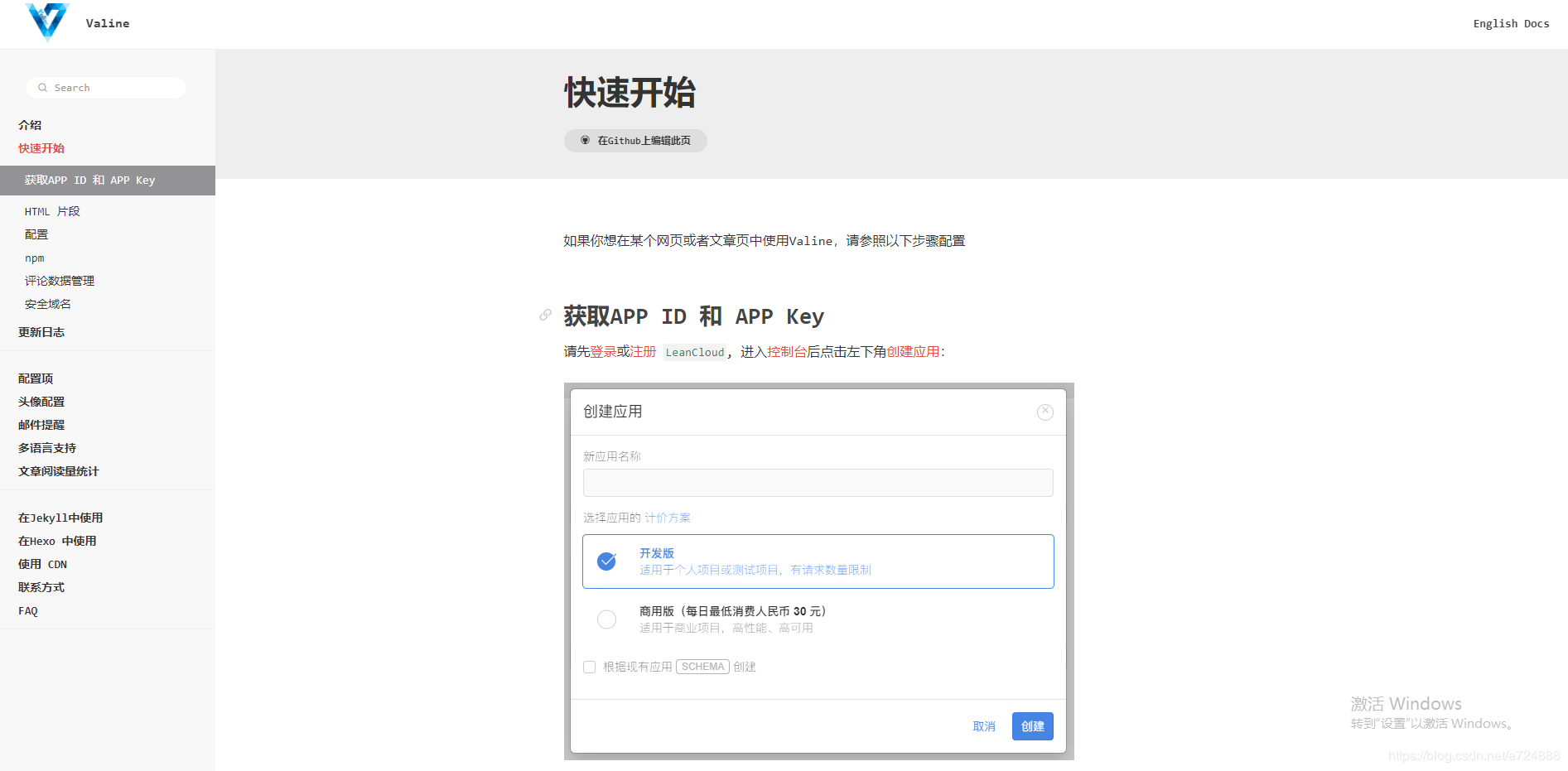1568x771 pixels.
Task: Click the eye icon on the Github edit button
Action: pyautogui.click(x=585, y=140)
